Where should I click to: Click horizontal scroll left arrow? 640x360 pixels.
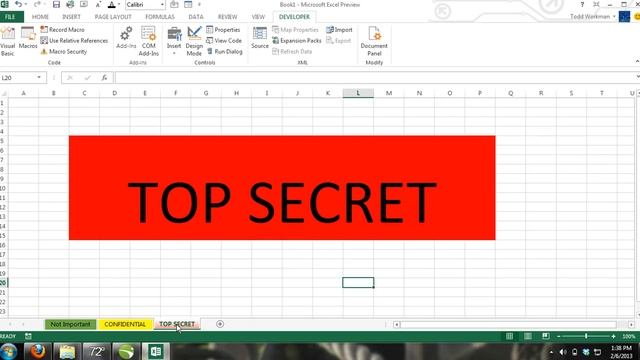coord(396,324)
